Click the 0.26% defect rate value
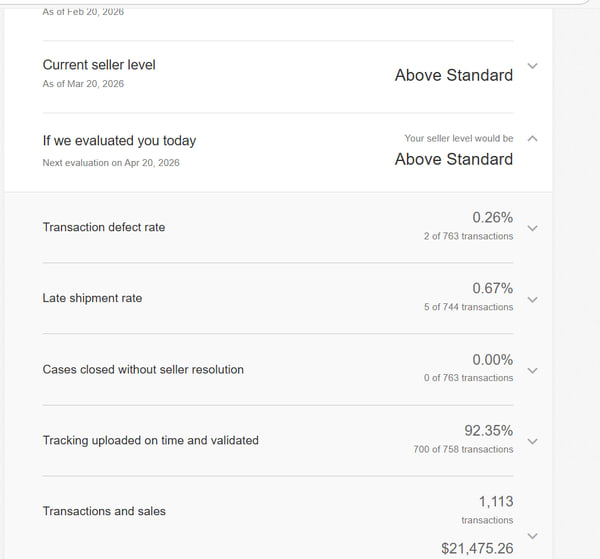The height and width of the screenshot is (559, 600). pos(492,217)
